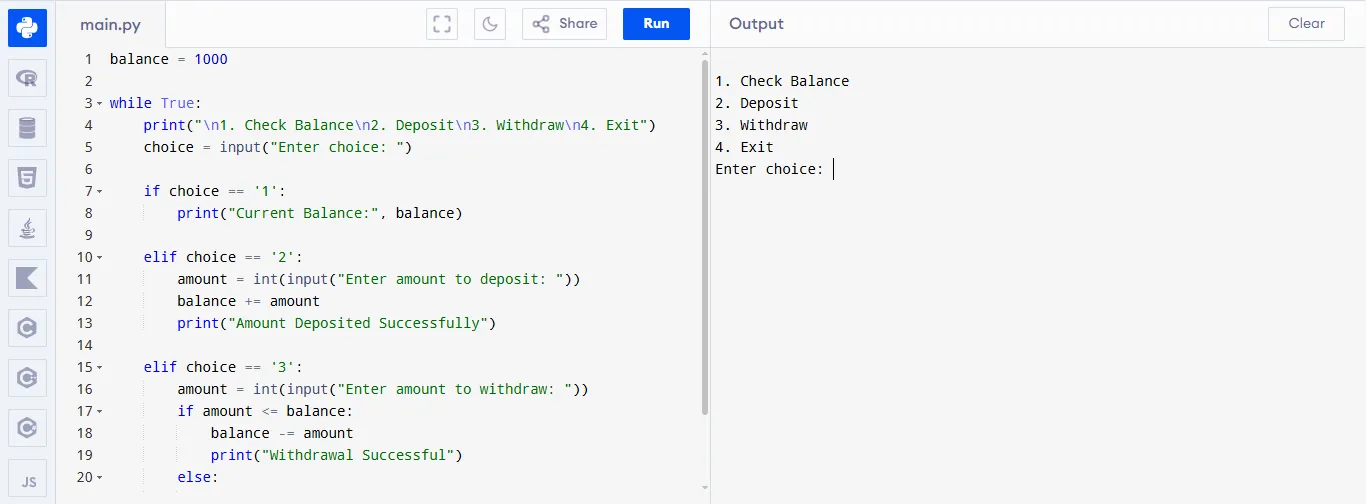Click the Output panel heading
The width and height of the screenshot is (1366, 504).
tap(756, 24)
